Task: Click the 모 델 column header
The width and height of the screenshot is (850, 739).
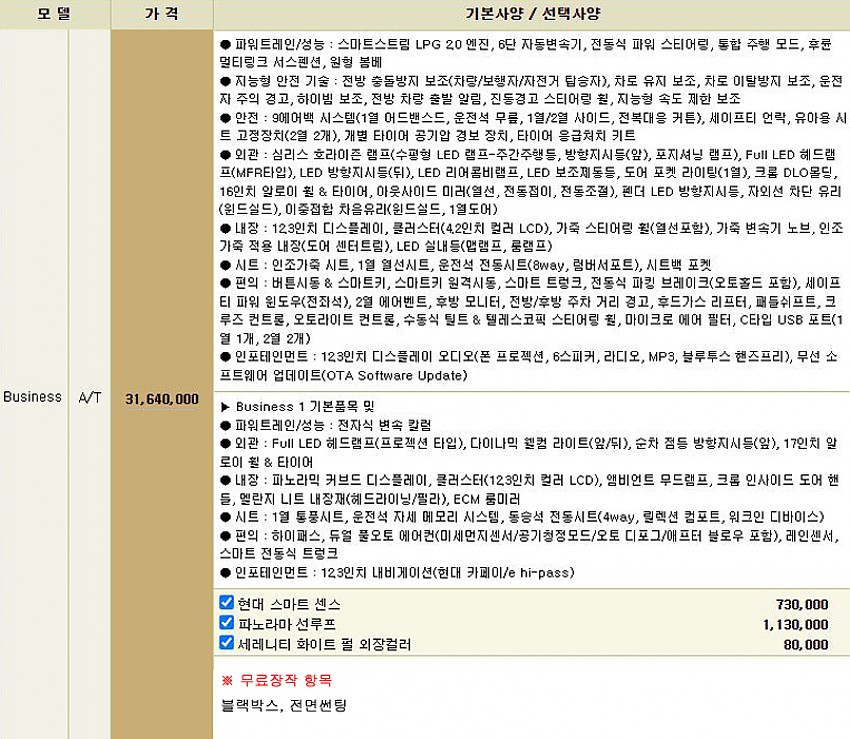Action: pyautogui.click(x=55, y=14)
